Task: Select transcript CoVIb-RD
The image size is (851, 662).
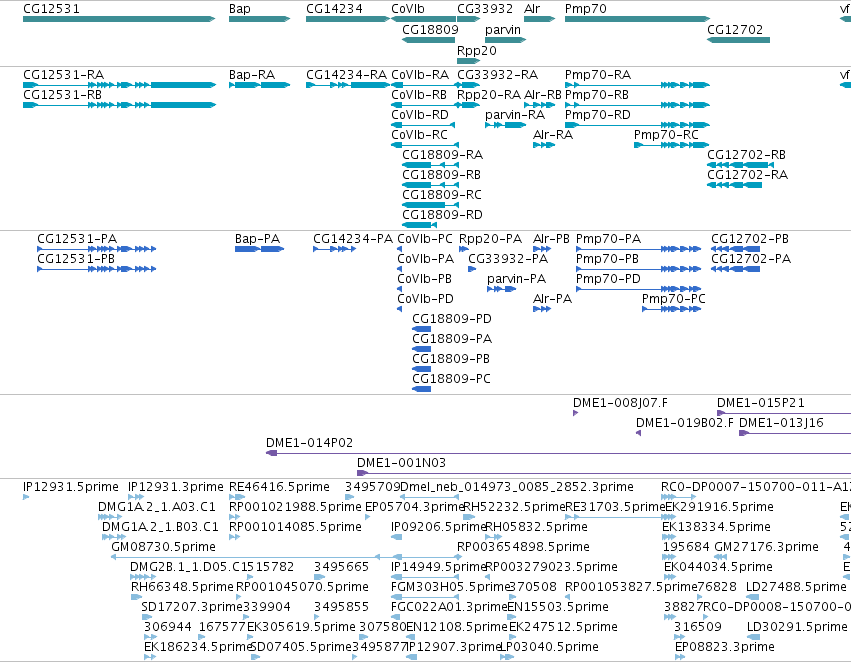Action: [x=423, y=125]
